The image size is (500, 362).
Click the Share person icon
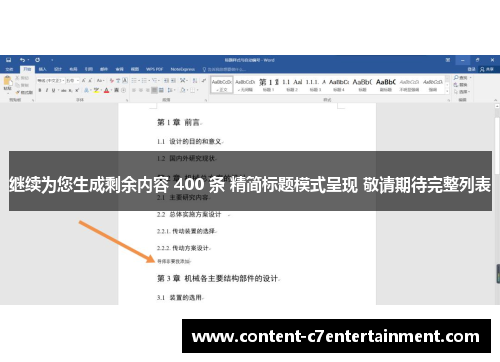482,69
